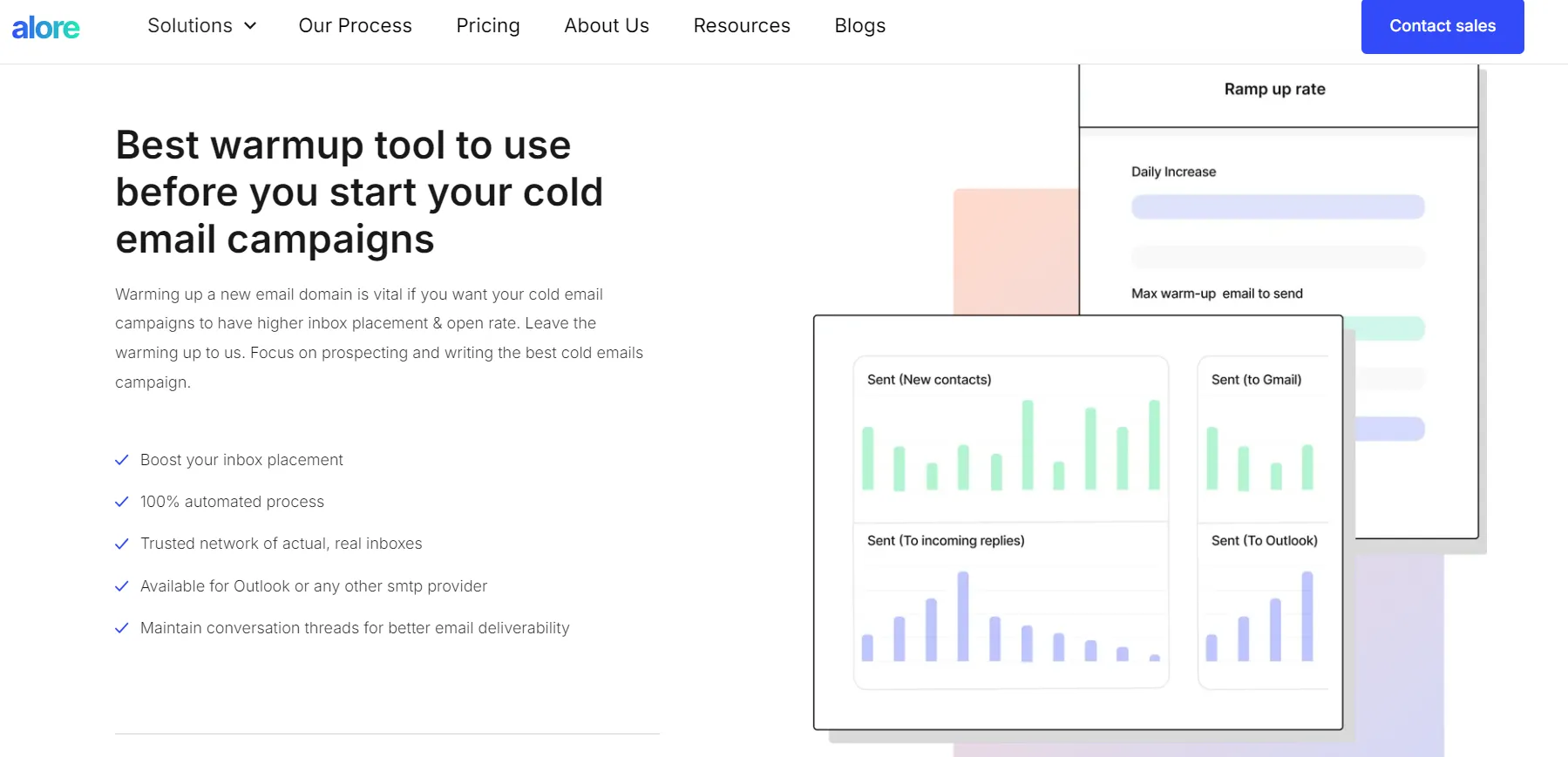Viewport: 1568px width, 757px height.
Task: Click the checkmark beside 'Boost your inbox placement'
Action: [x=121, y=460]
